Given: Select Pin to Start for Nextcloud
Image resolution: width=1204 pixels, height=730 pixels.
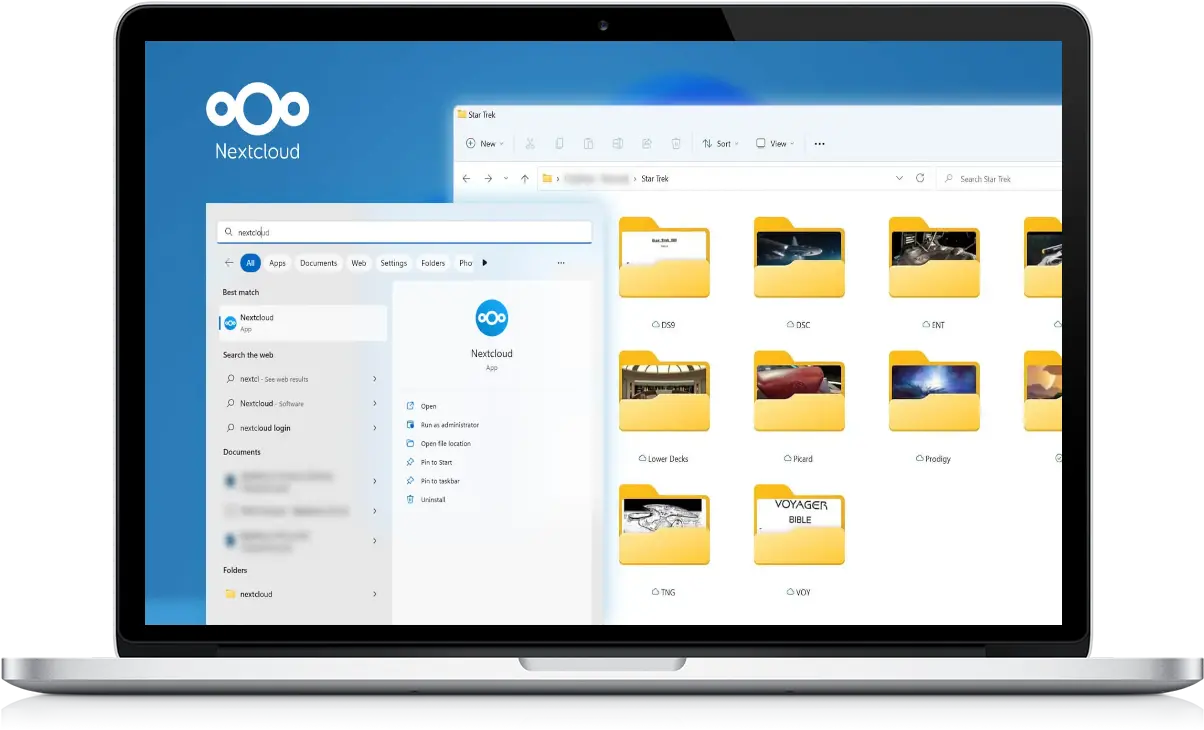Looking at the screenshot, I should click(x=430, y=462).
